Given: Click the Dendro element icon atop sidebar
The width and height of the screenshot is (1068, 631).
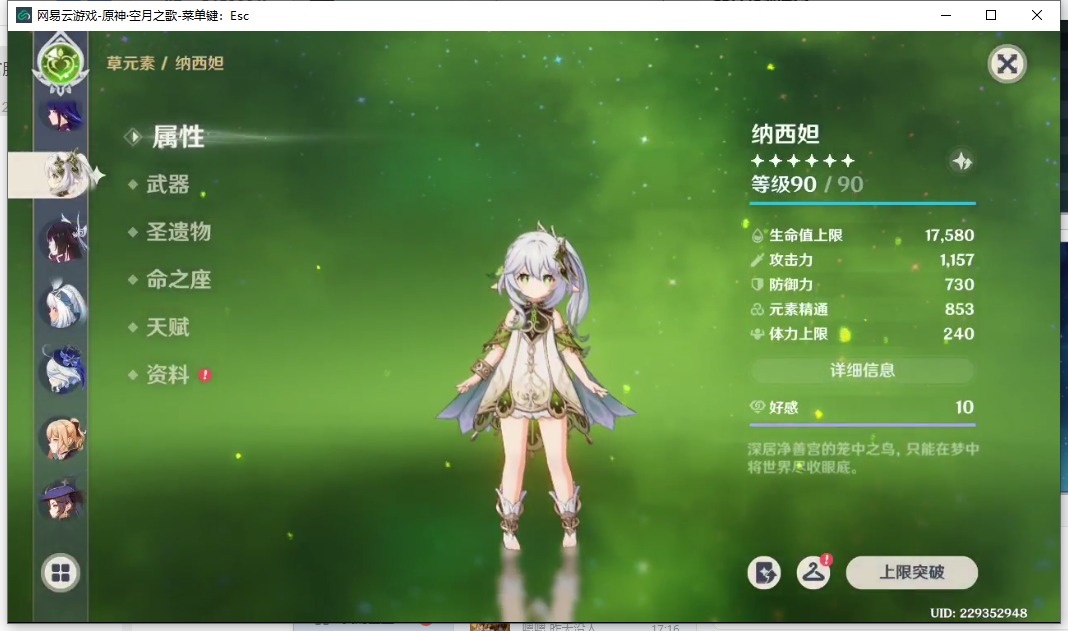Looking at the screenshot, I should point(60,62).
